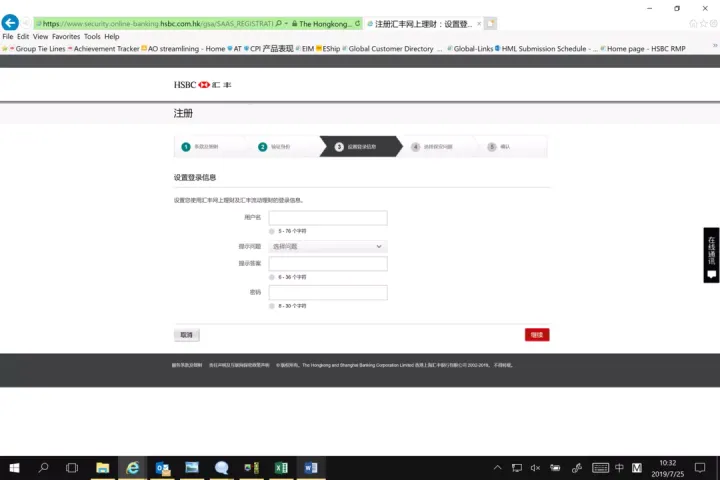
Task: Open Windows Start menu
Action: pyautogui.click(x=14, y=468)
